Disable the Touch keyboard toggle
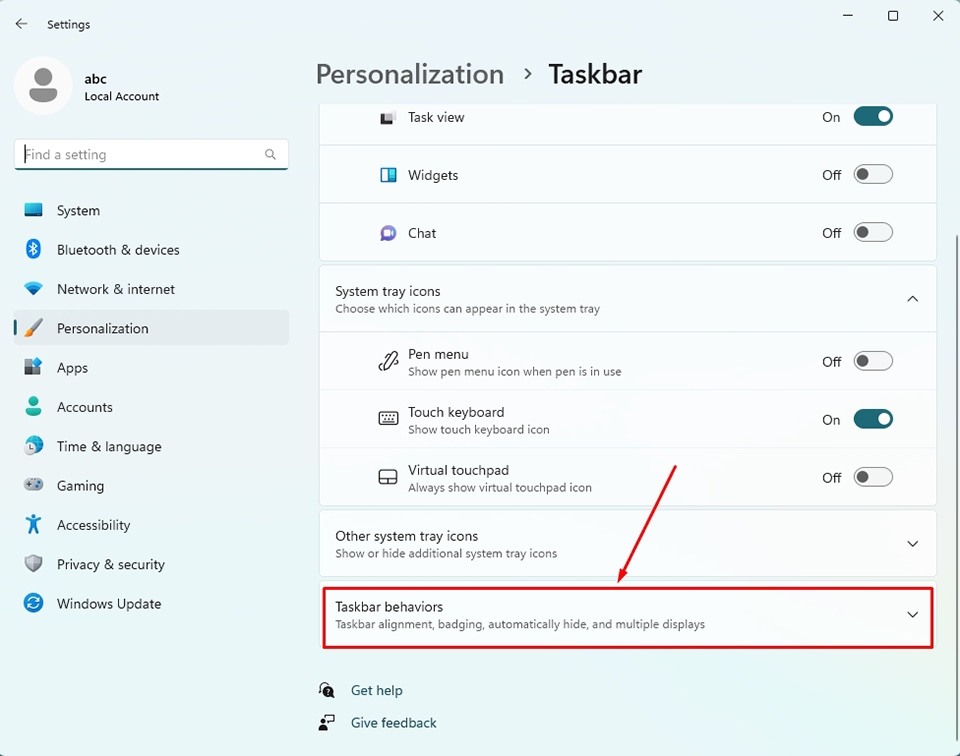This screenshot has width=960, height=756. (x=873, y=419)
